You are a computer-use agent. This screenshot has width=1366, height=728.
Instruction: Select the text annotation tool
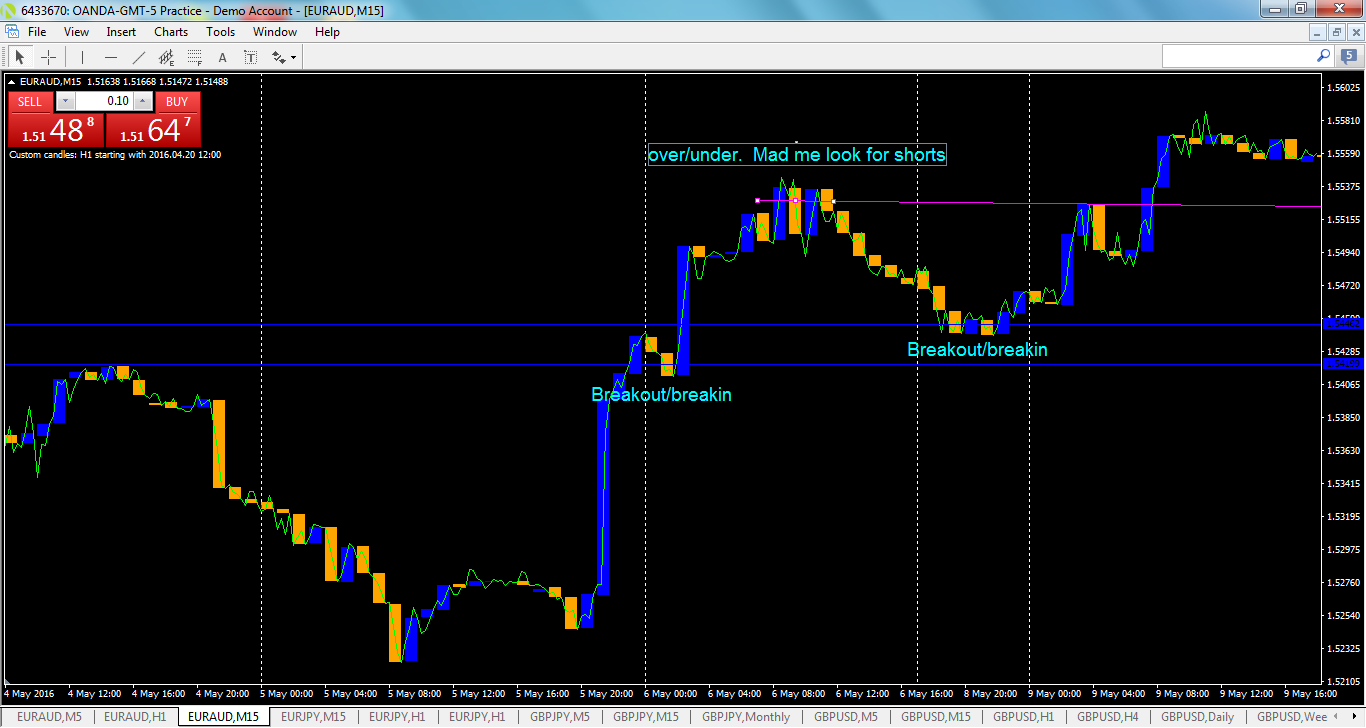point(223,57)
